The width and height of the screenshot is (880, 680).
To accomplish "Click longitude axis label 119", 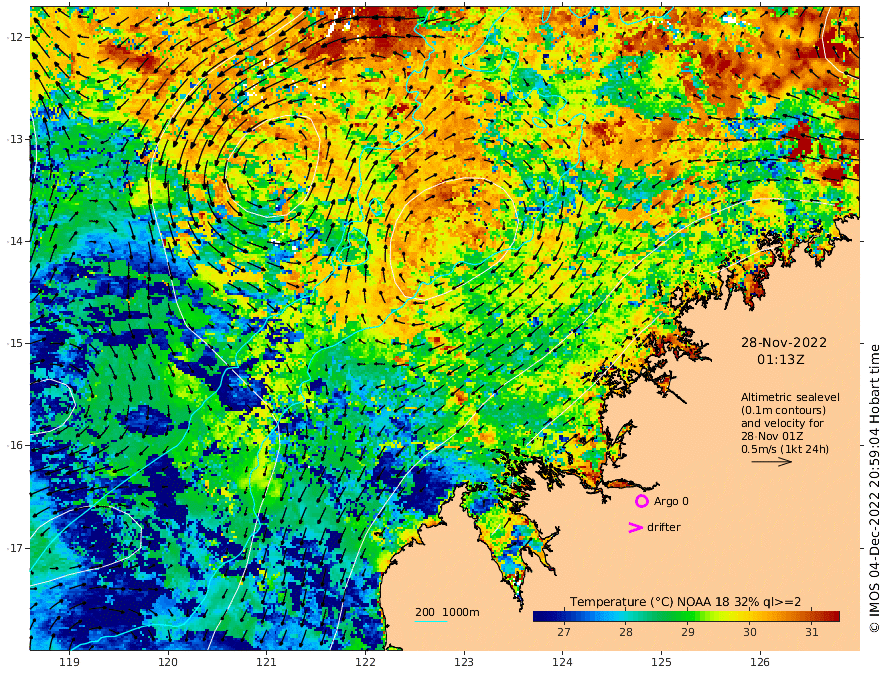I will (69, 662).
